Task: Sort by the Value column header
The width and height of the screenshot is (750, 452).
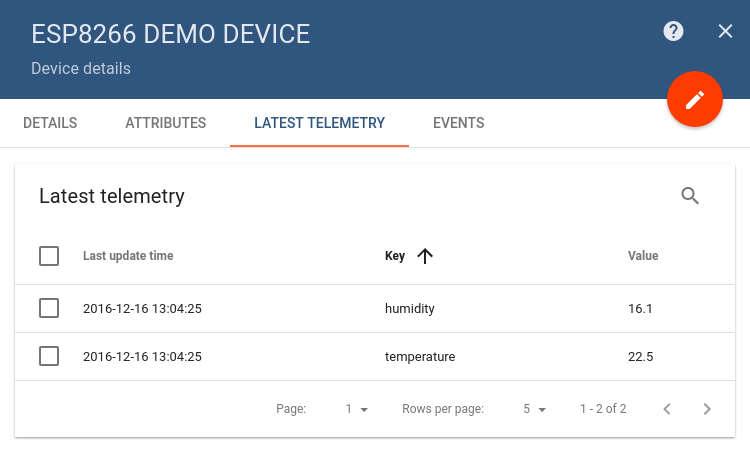Action: click(643, 256)
